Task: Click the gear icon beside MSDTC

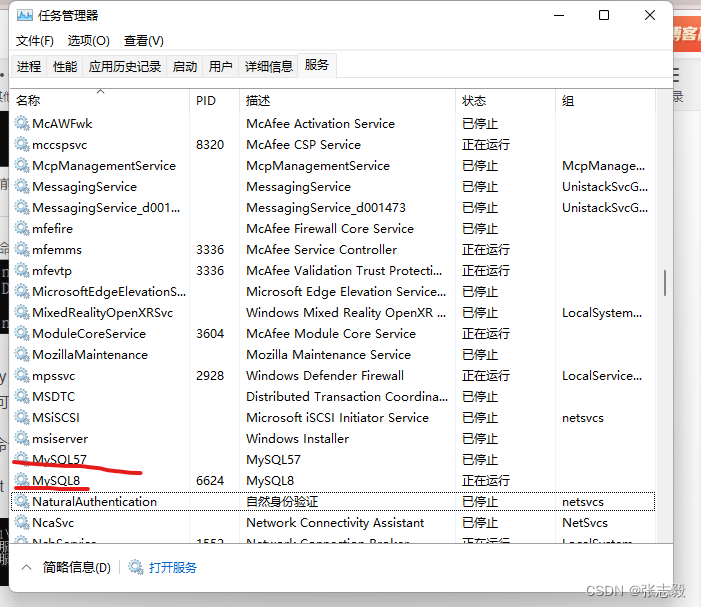Action: point(22,396)
